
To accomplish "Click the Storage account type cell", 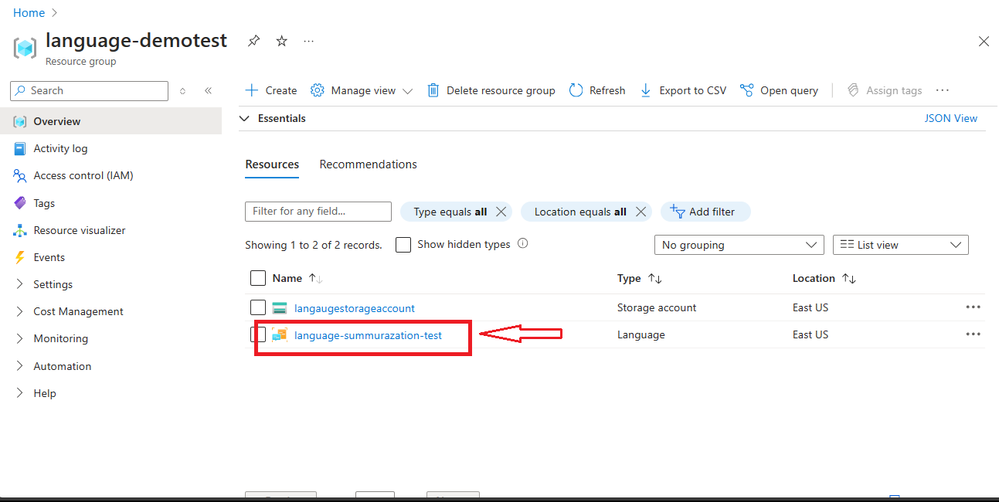I will click(x=656, y=308).
